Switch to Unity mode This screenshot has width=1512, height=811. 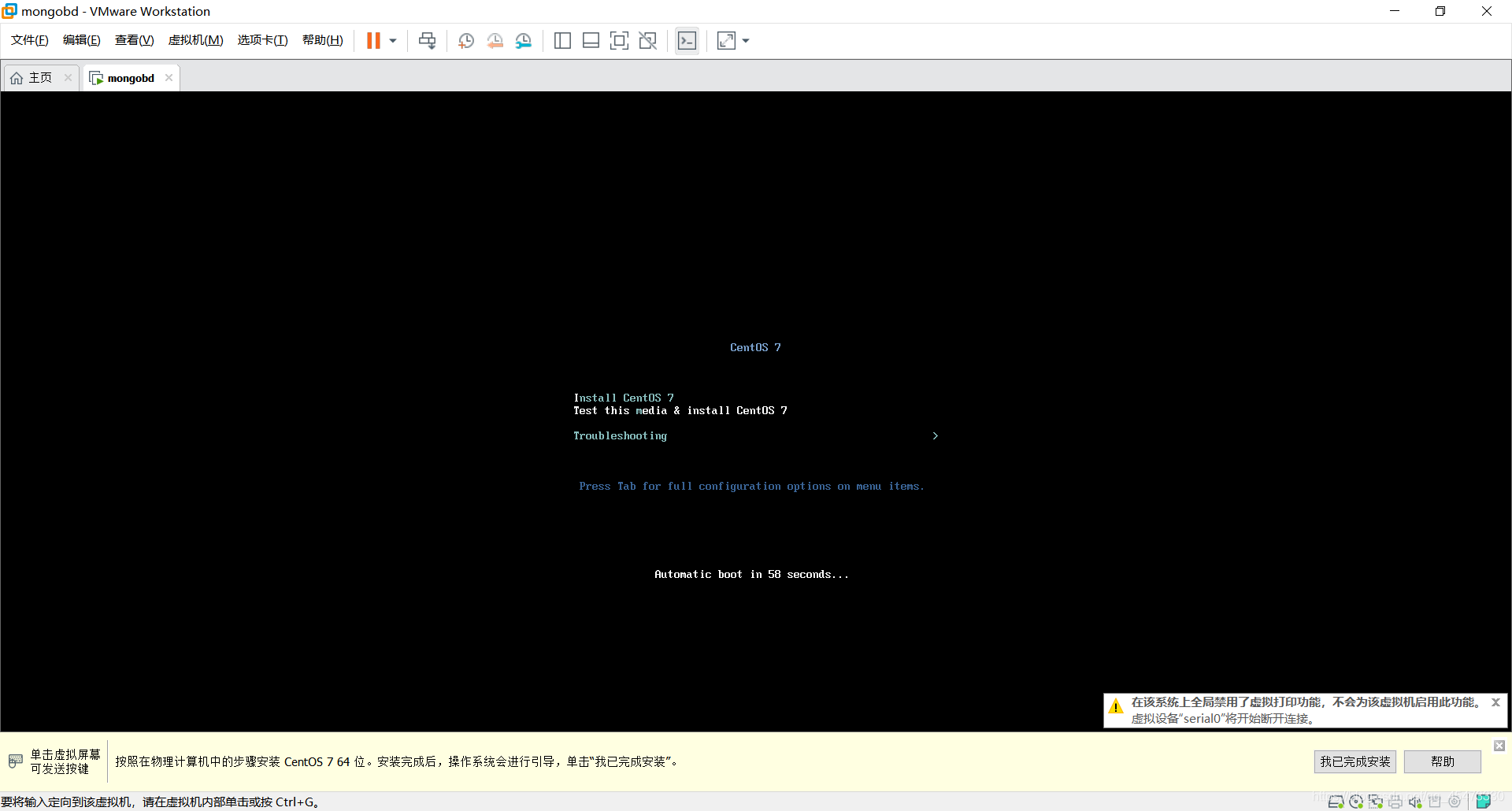click(647, 40)
